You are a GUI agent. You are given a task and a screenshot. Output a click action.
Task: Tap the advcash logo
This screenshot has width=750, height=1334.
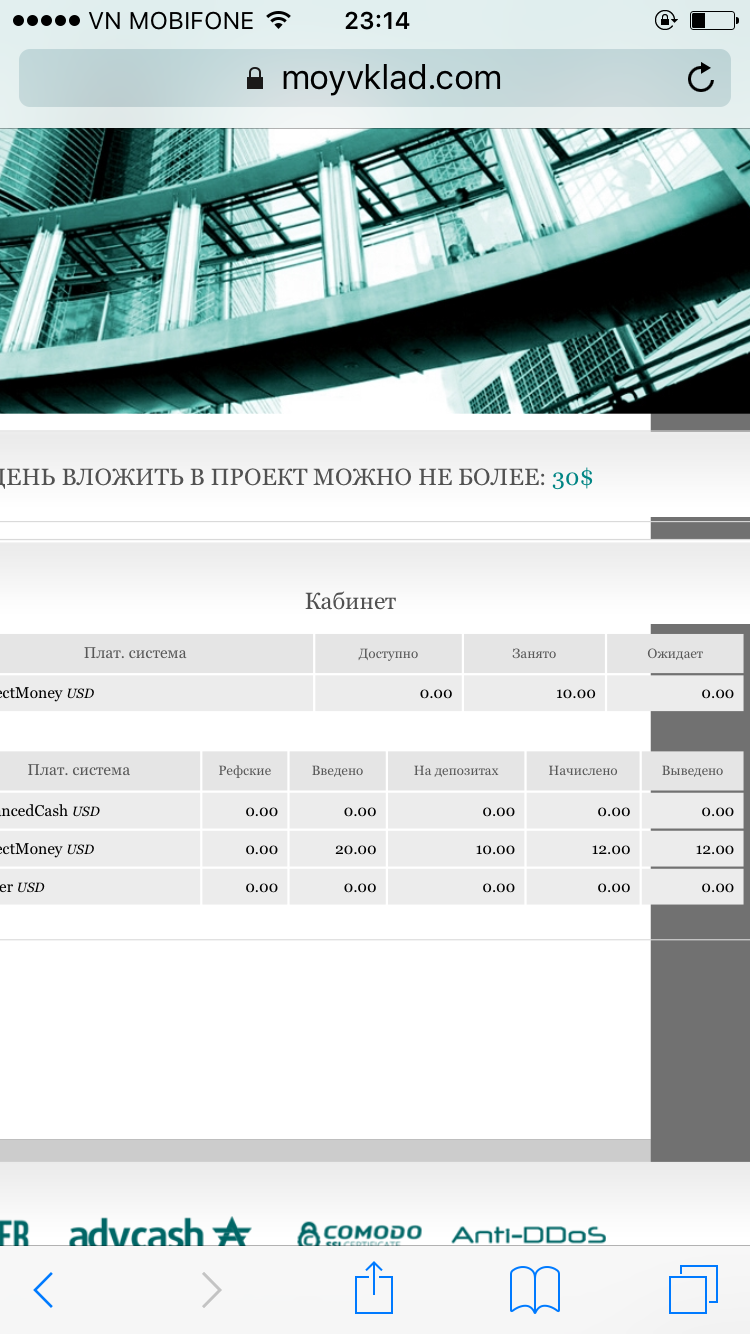(x=160, y=1234)
